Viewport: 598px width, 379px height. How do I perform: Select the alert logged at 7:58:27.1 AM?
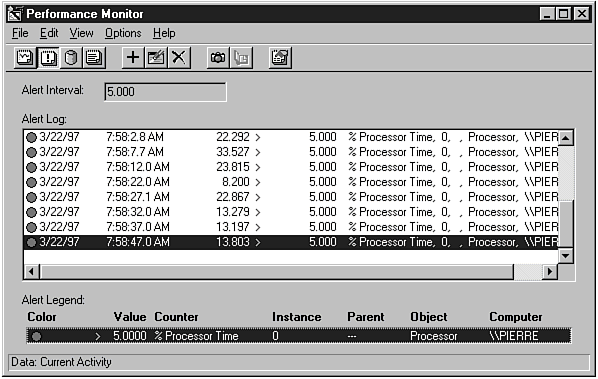291,197
